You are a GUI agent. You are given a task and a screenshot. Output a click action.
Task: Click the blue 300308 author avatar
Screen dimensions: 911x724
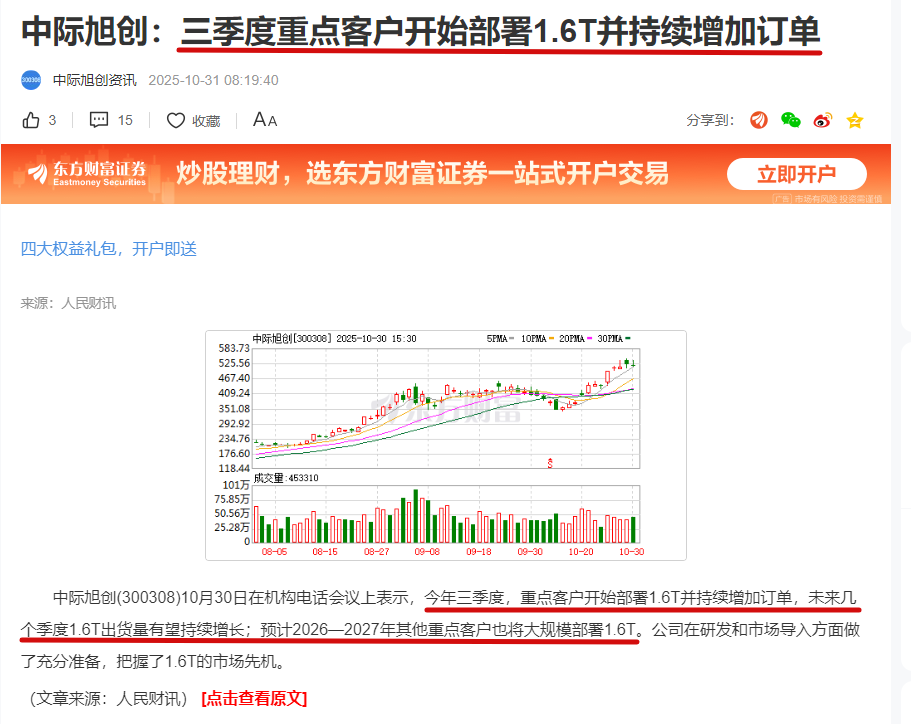31,80
